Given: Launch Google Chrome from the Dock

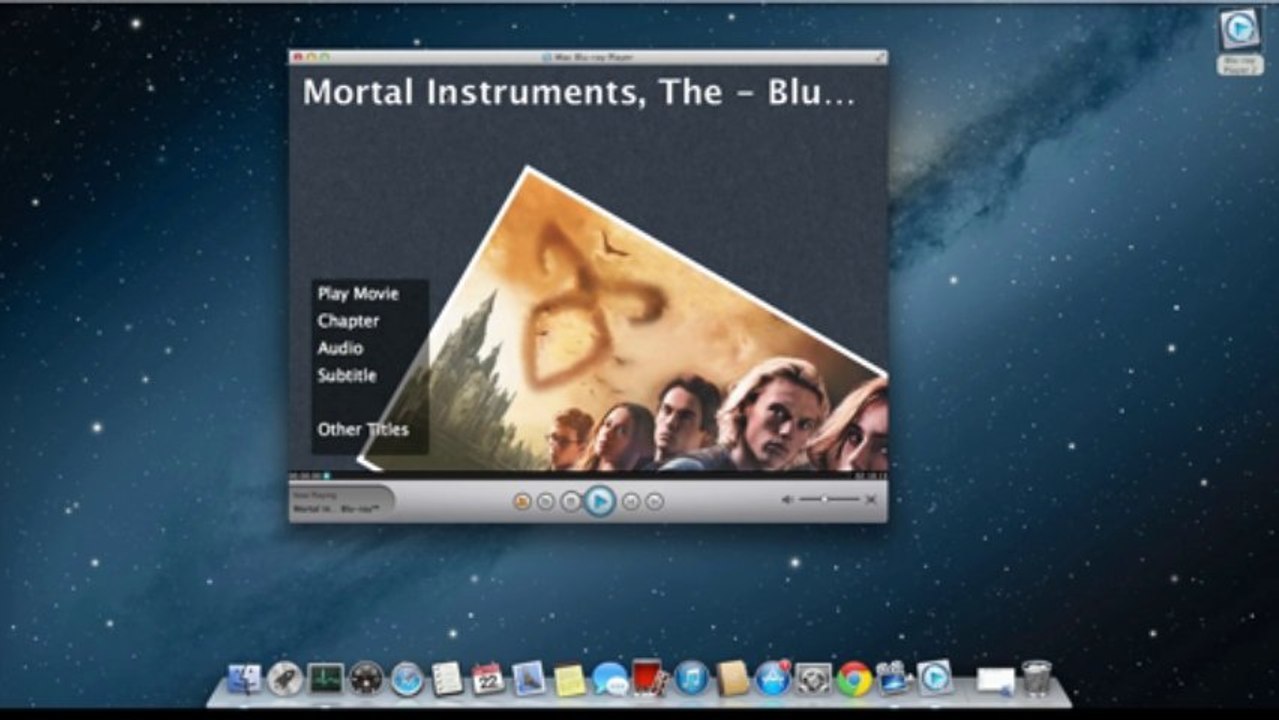Looking at the screenshot, I should [x=854, y=678].
